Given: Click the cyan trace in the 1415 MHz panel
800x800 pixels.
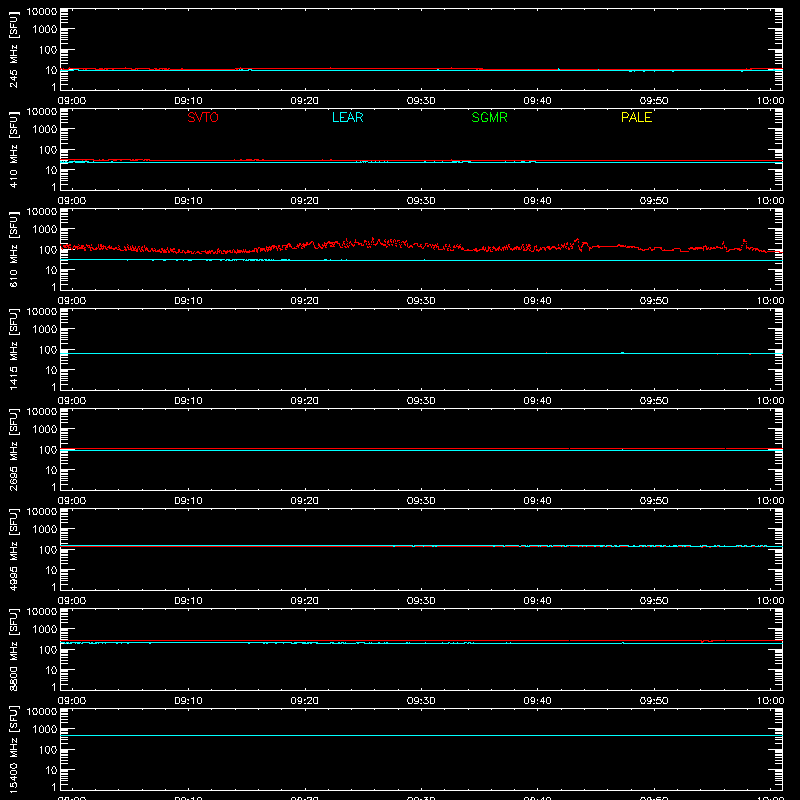Looking at the screenshot, I should point(421,353).
